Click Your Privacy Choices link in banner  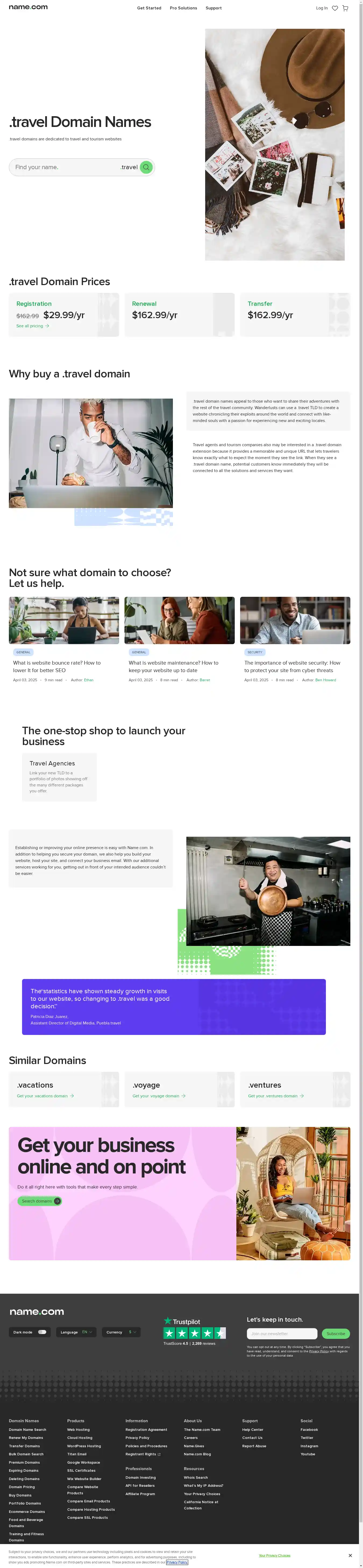[x=274, y=1555]
